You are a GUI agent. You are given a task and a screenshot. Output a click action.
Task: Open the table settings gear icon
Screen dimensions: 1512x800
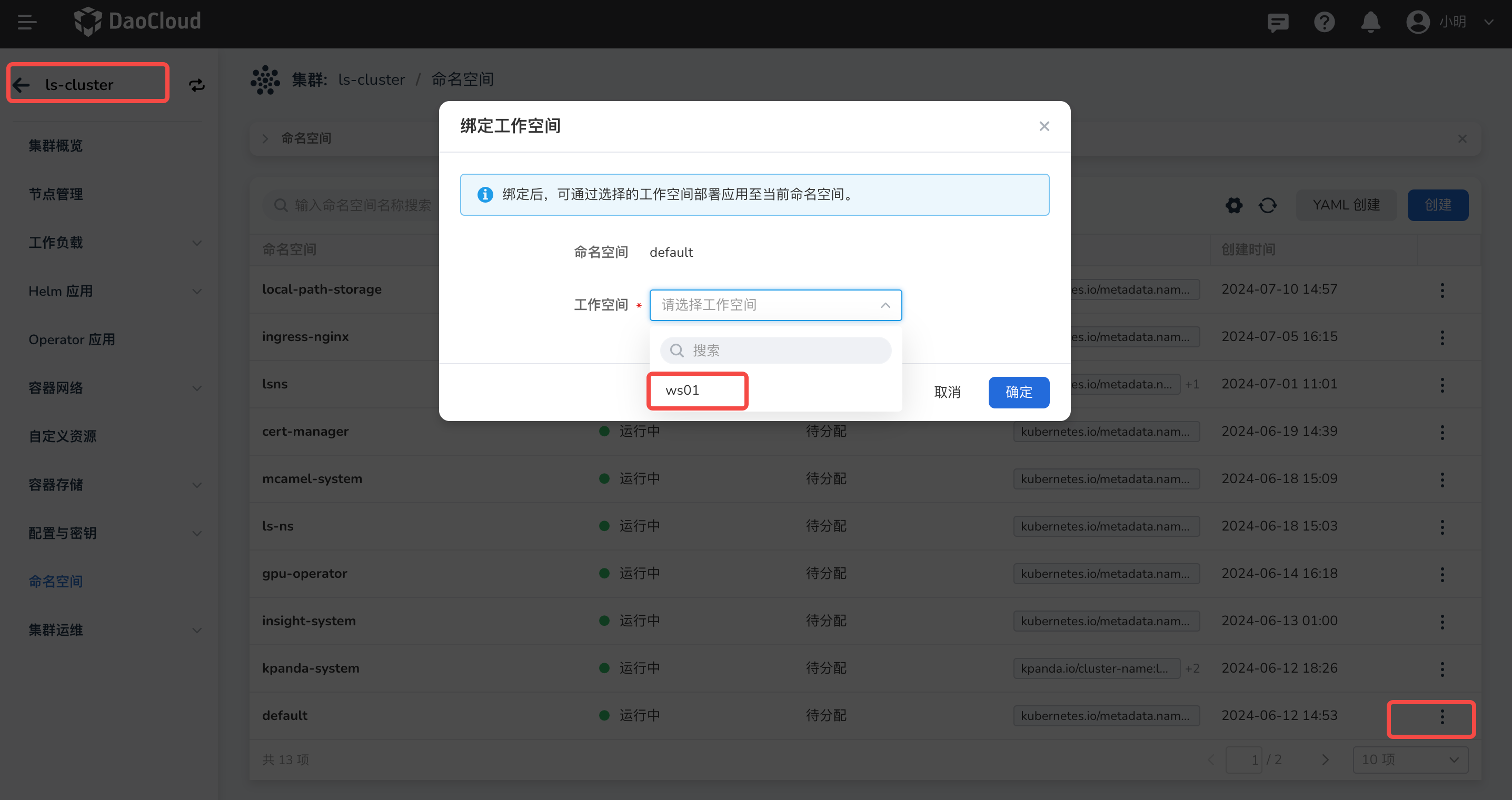(x=1234, y=205)
